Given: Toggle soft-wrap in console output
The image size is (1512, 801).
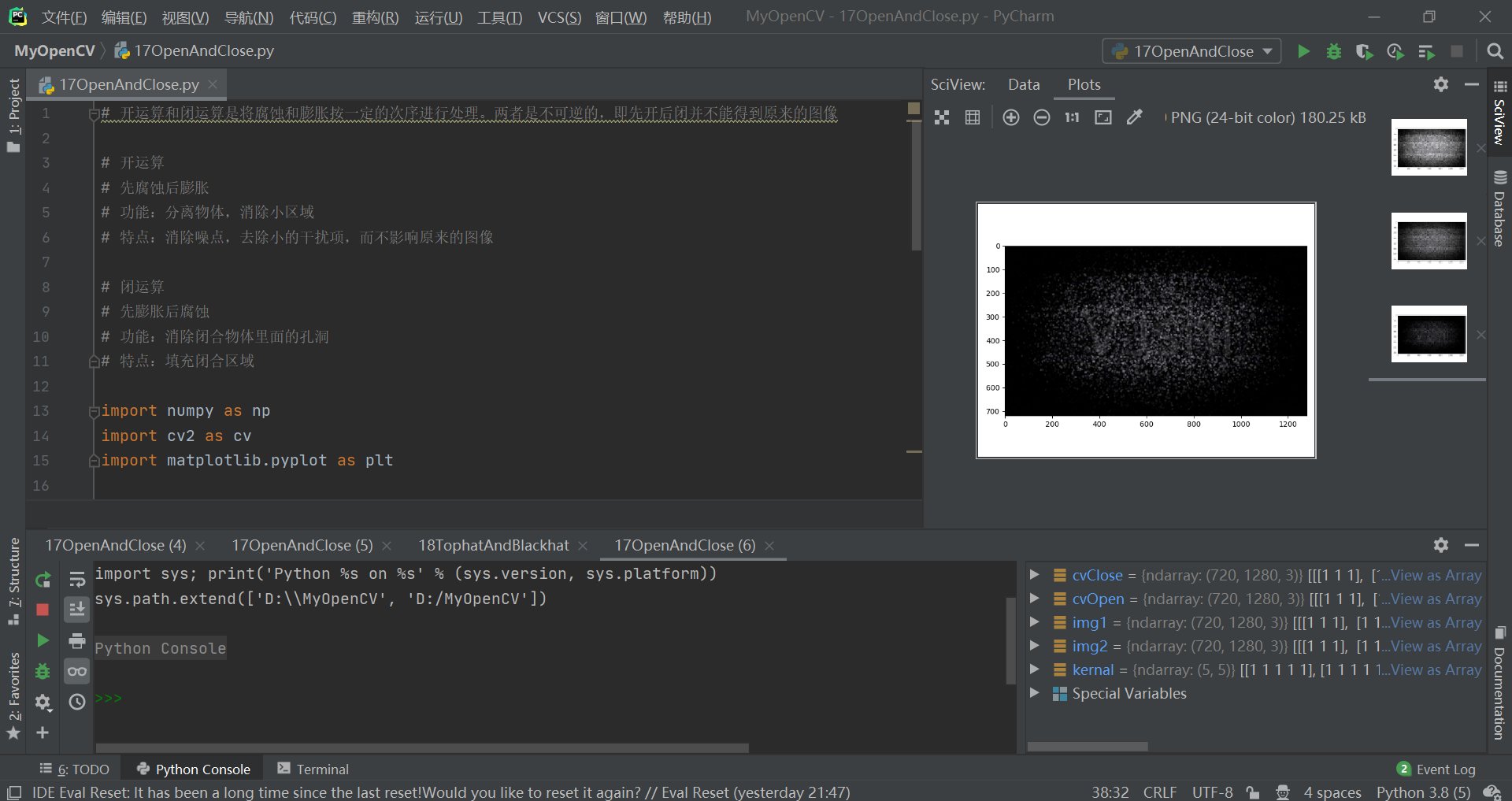Looking at the screenshot, I should [76, 580].
